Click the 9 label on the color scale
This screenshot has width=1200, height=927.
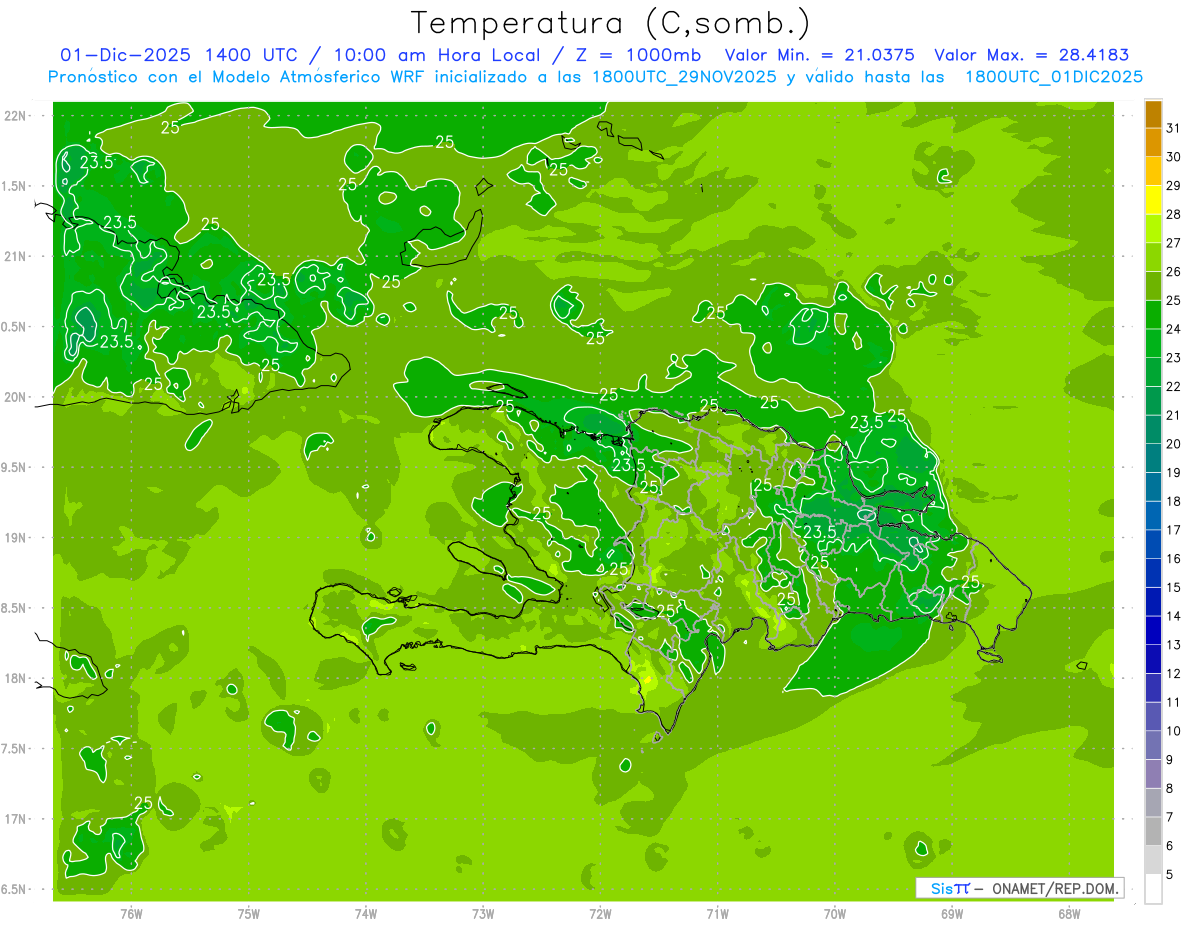1170,760
